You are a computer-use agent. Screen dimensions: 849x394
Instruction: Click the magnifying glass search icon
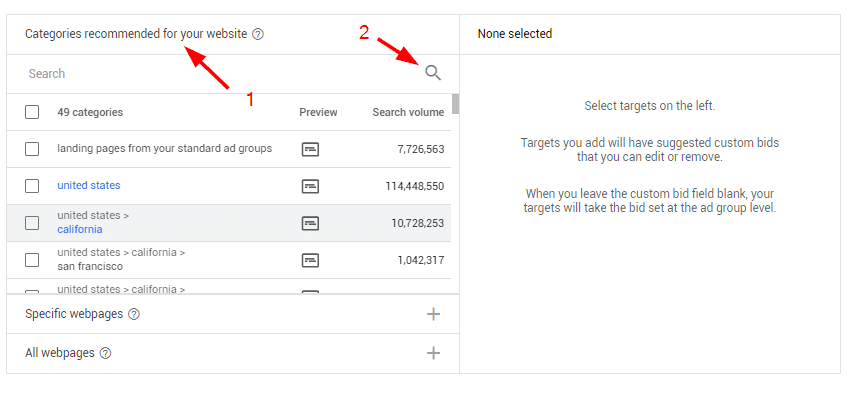pos(433,73)
